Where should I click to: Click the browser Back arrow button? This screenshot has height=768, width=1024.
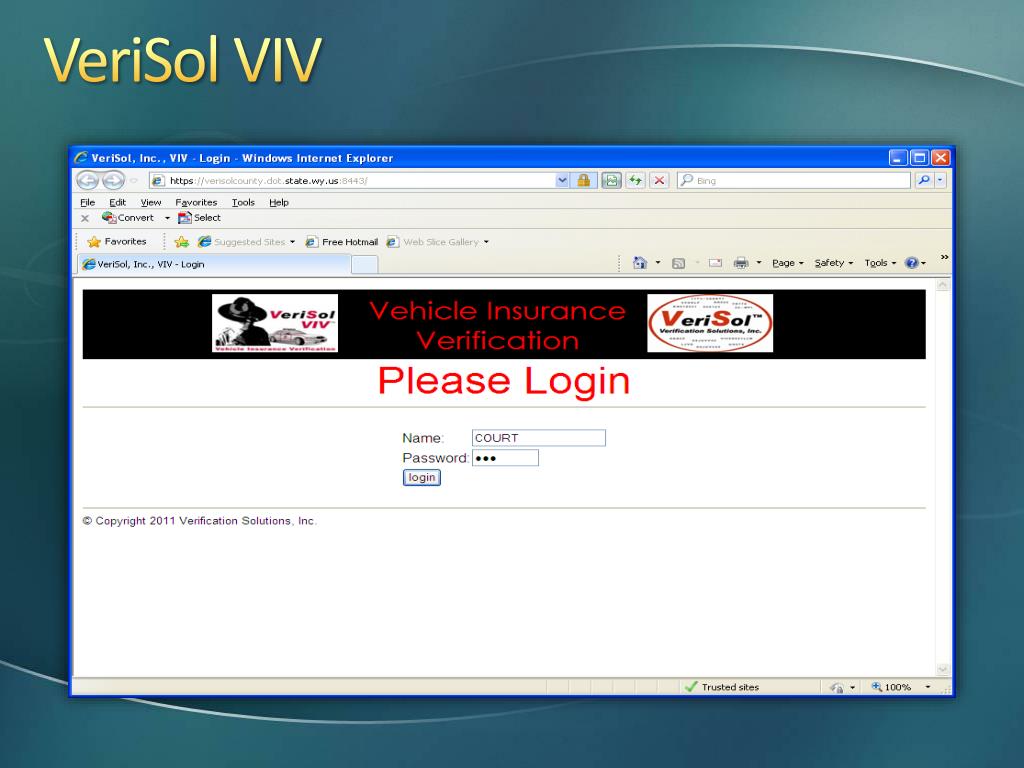coord(88,180)
